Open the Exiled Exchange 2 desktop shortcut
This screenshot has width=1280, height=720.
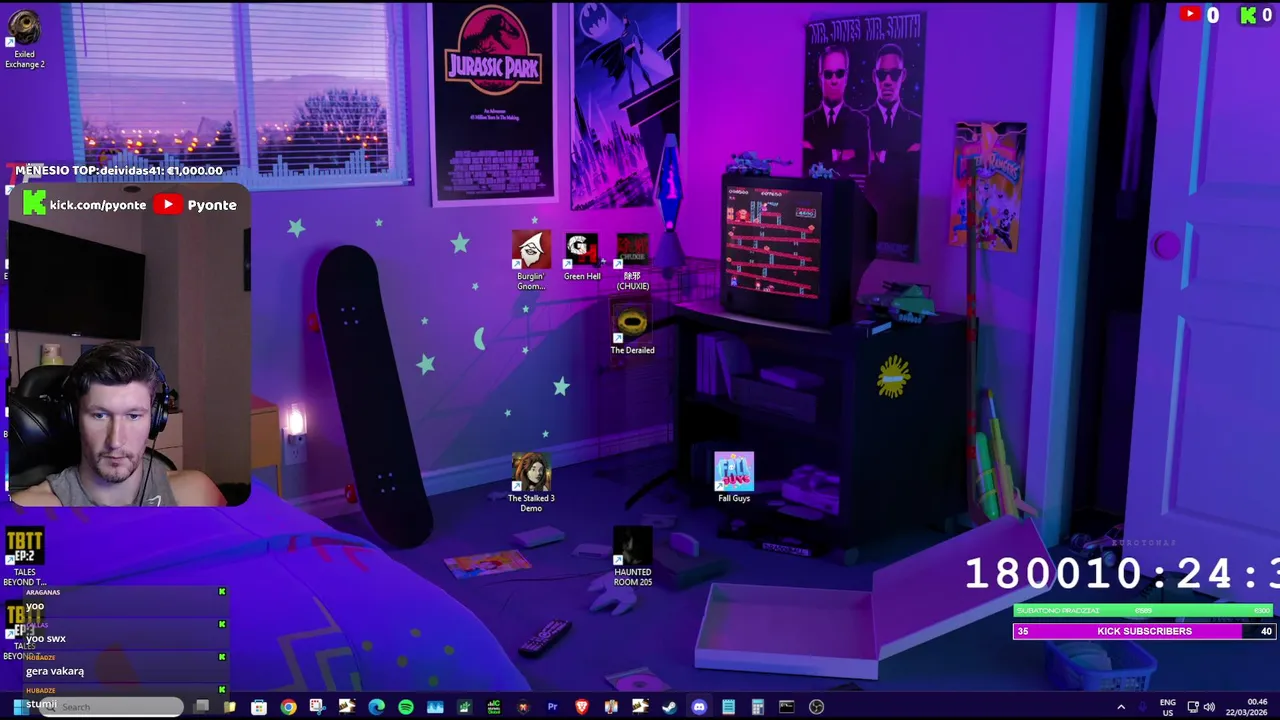(x=24, y=40)
